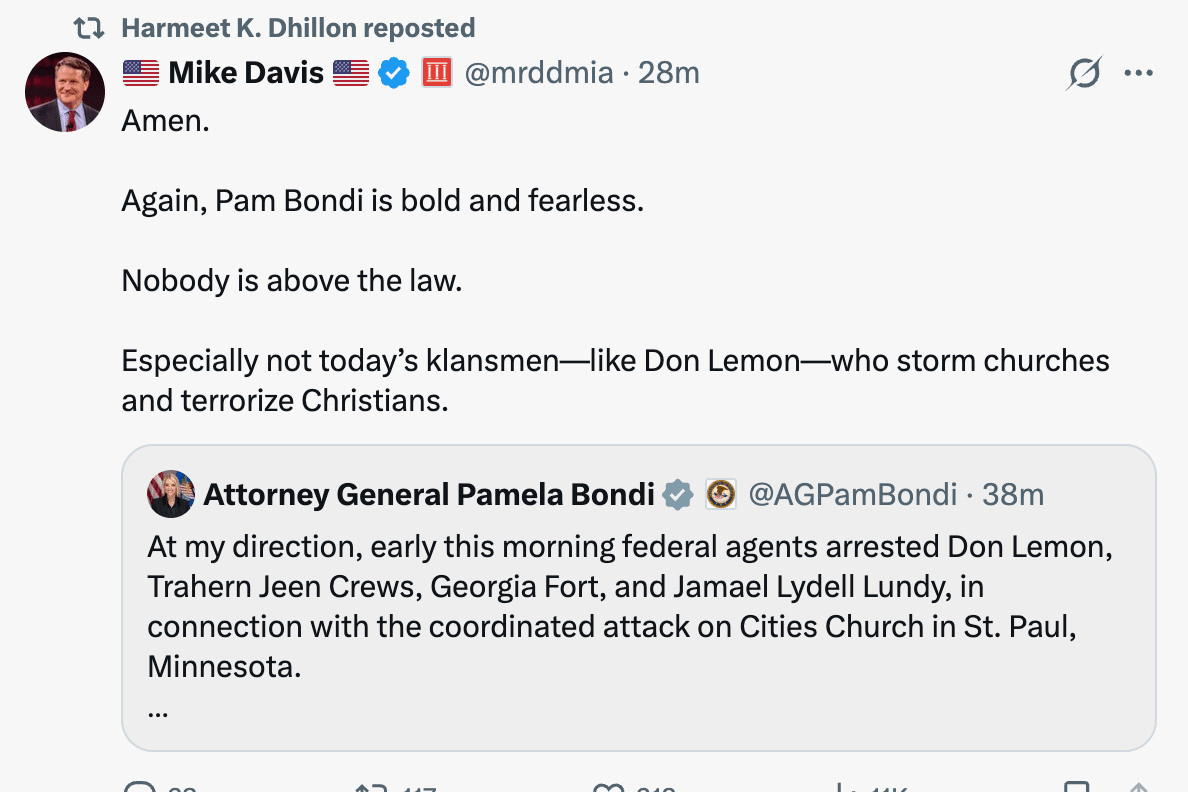
Task: Click Pamela Bondi's avatar in the quoted post
Action: (x=171, y=494)
